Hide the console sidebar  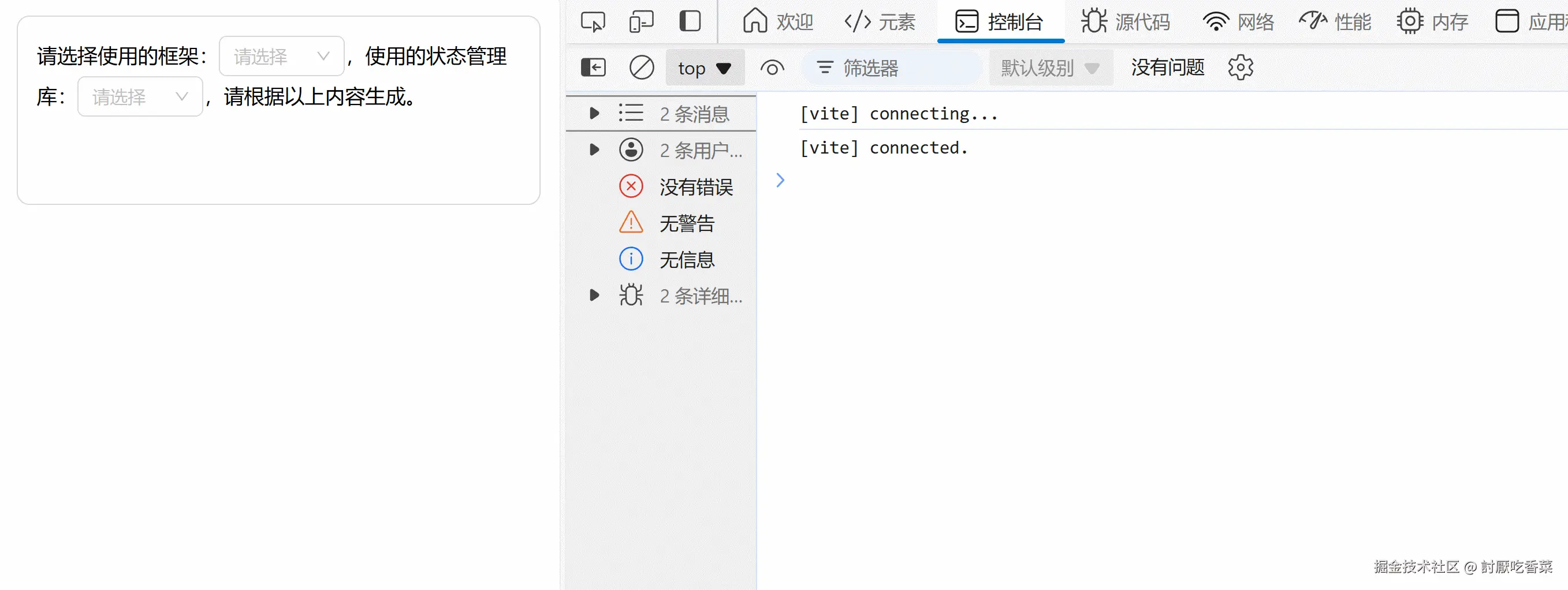coord(593,68)
